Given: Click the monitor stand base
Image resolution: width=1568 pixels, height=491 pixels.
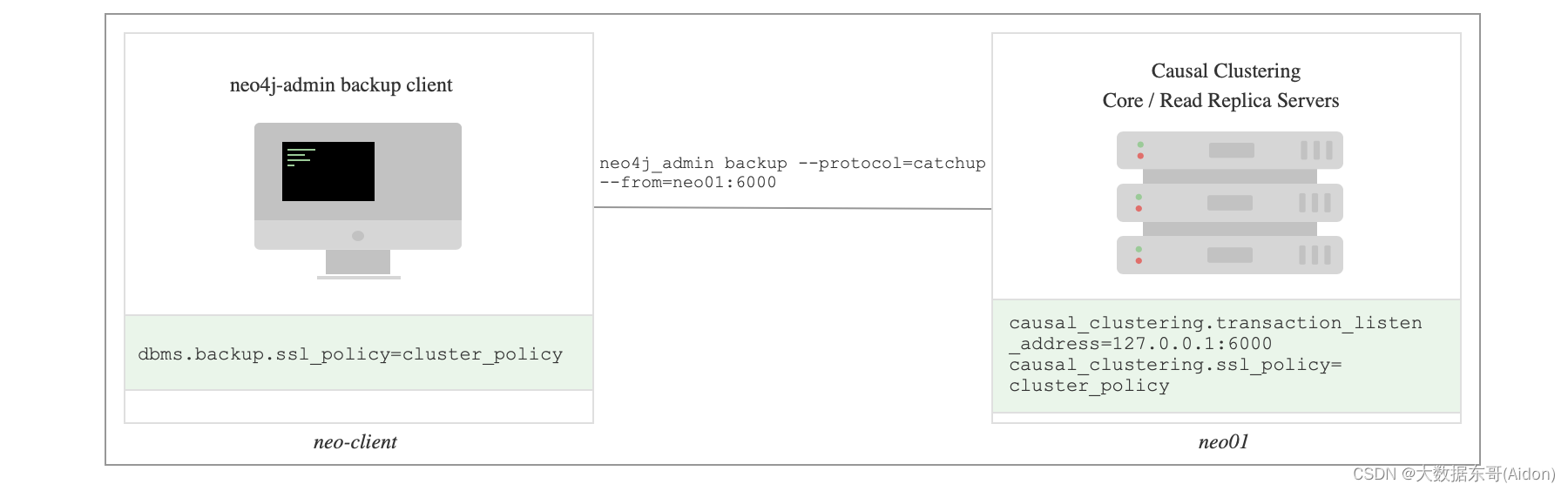Looking at the screenshot, I should 358,276.
